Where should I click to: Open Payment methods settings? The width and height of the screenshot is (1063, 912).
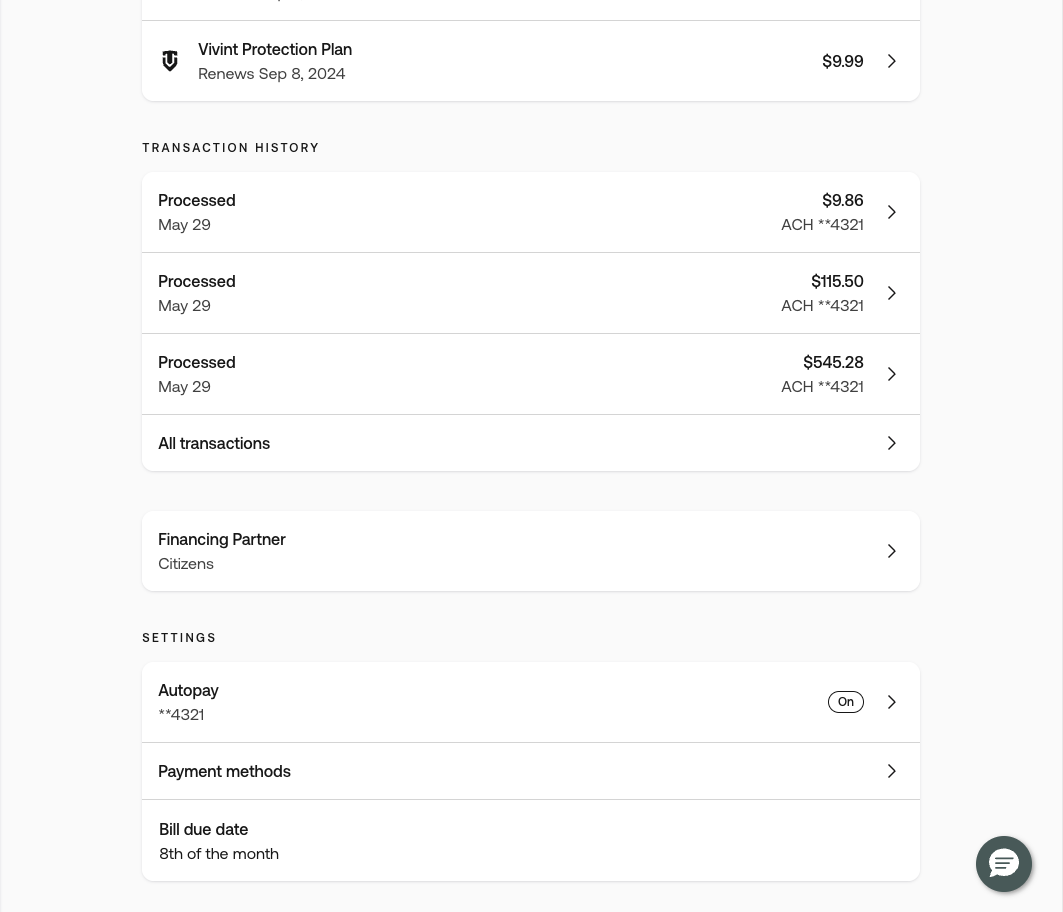[x=531, y=771]
